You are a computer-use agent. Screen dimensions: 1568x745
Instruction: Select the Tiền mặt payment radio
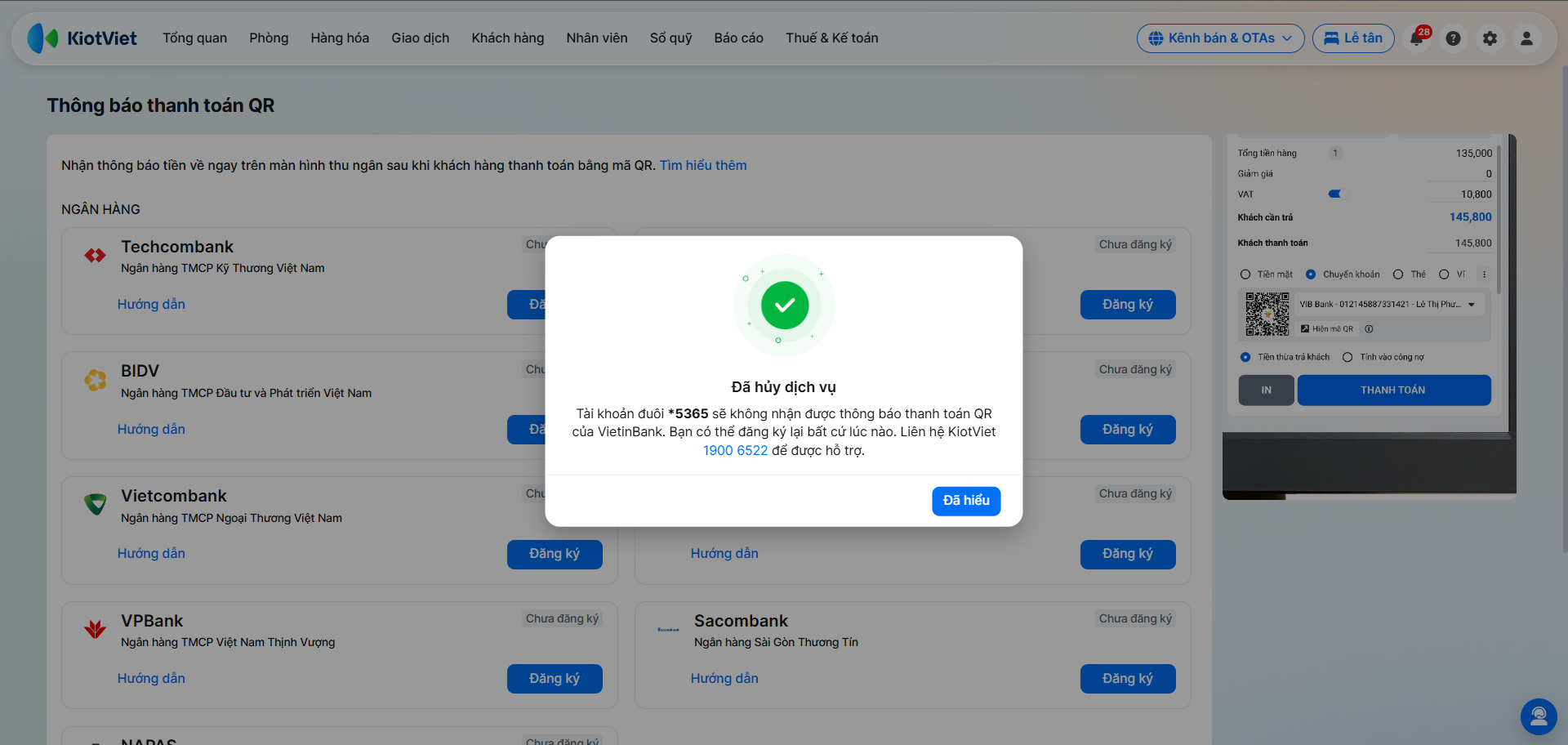(1245, 274)
